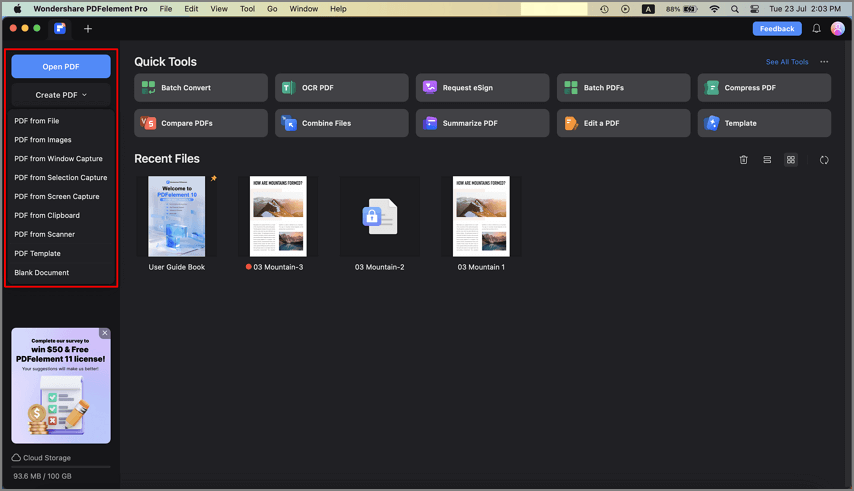Screen dimensions: 854x491
Task: Click the Apple menu logo
Action: (17, 9)
